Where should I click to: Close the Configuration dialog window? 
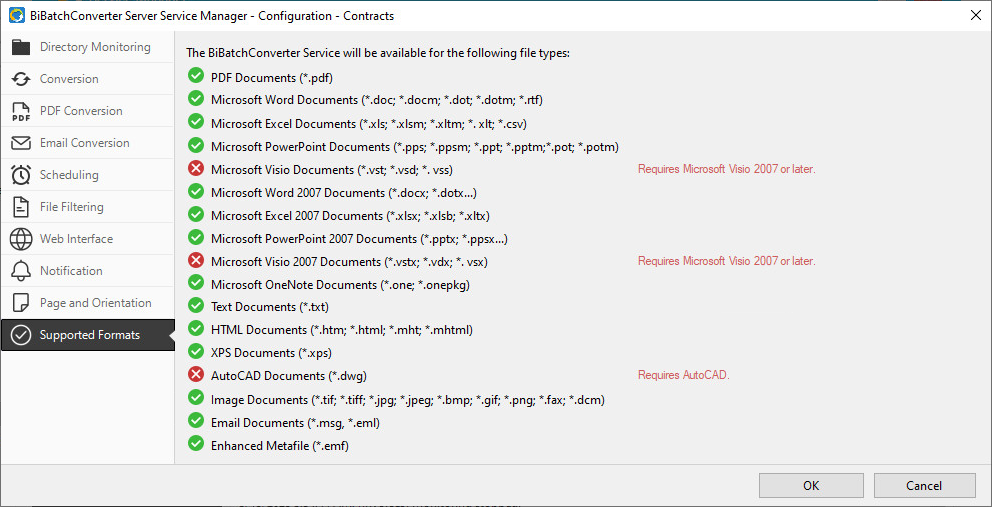[x=976, y=16]
